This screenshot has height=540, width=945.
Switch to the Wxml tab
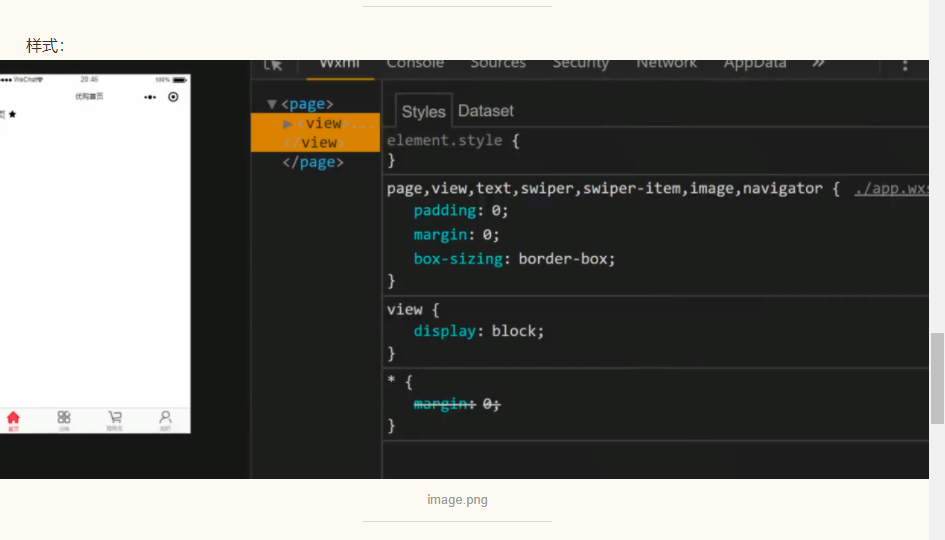point(339,64)
